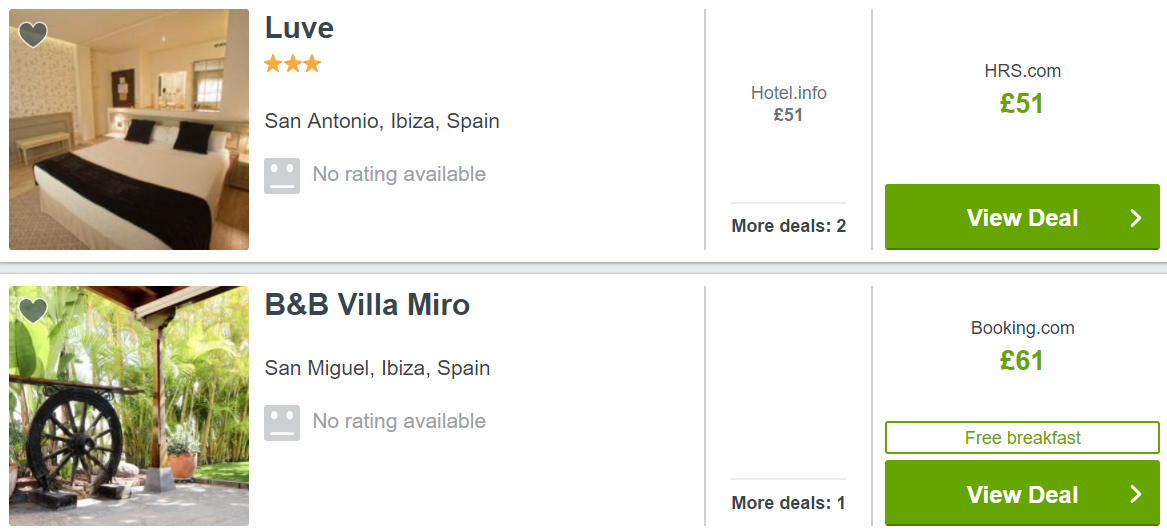Click View Deal for Luve on HRS.com
1167x532 pixels.
coord(1022,217)
